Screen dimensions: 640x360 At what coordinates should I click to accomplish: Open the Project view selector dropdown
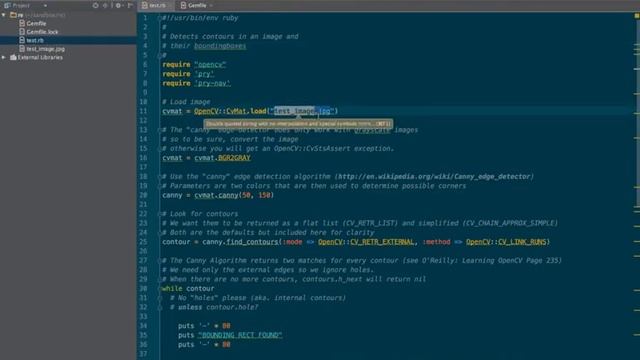(45, 6)
